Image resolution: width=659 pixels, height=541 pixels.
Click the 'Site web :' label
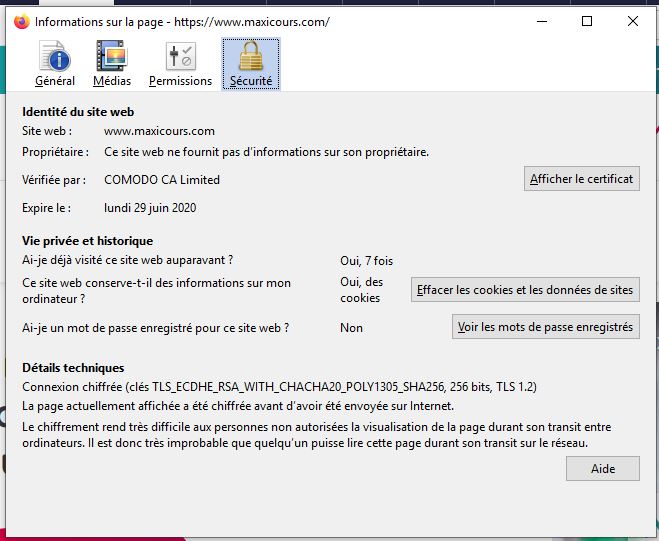[47, 131]
